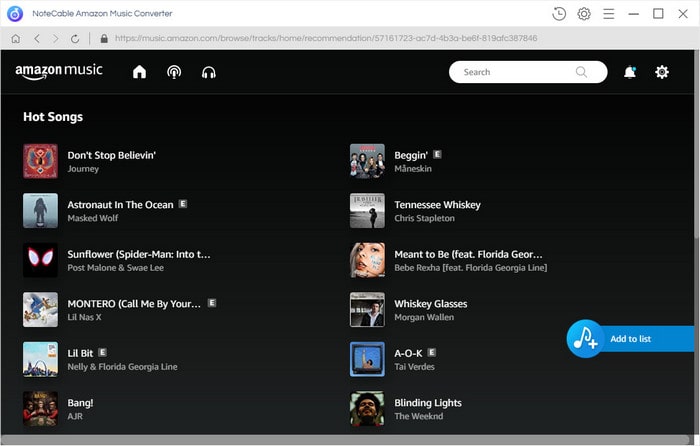The image size is (700, 446).
Task: Select song title Bang!
Action: click(80, 403)
